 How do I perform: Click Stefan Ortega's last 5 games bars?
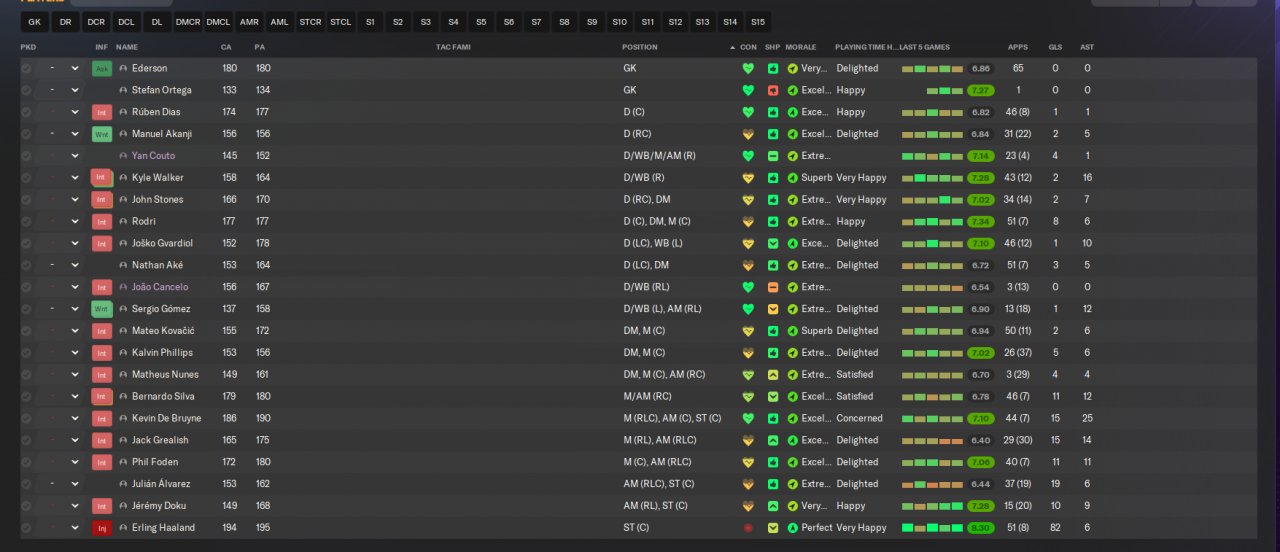point(945,90)
